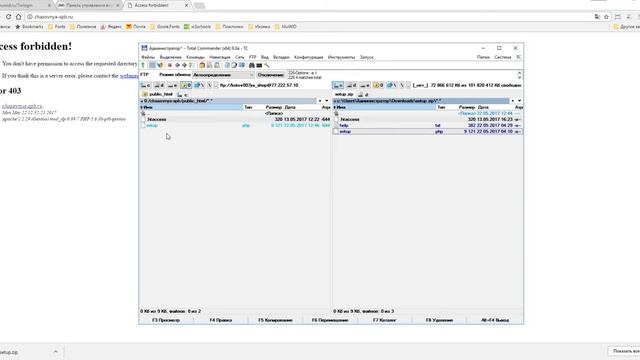Select .htaccess file in left panel
The height and width of the screenshot is (360, 640).
click(235, 119)
